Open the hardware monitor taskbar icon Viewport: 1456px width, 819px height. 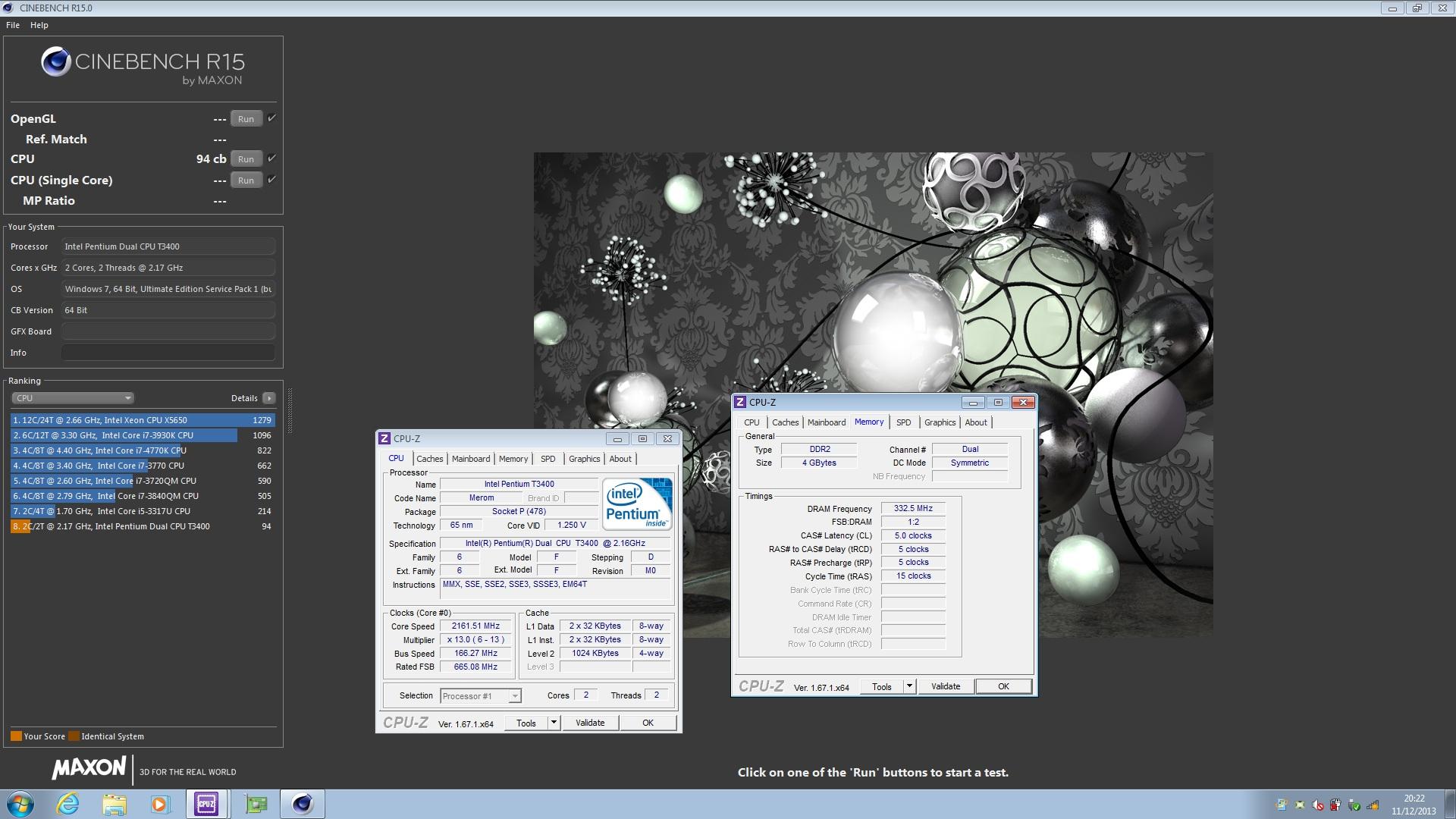(x=256, y=804)
